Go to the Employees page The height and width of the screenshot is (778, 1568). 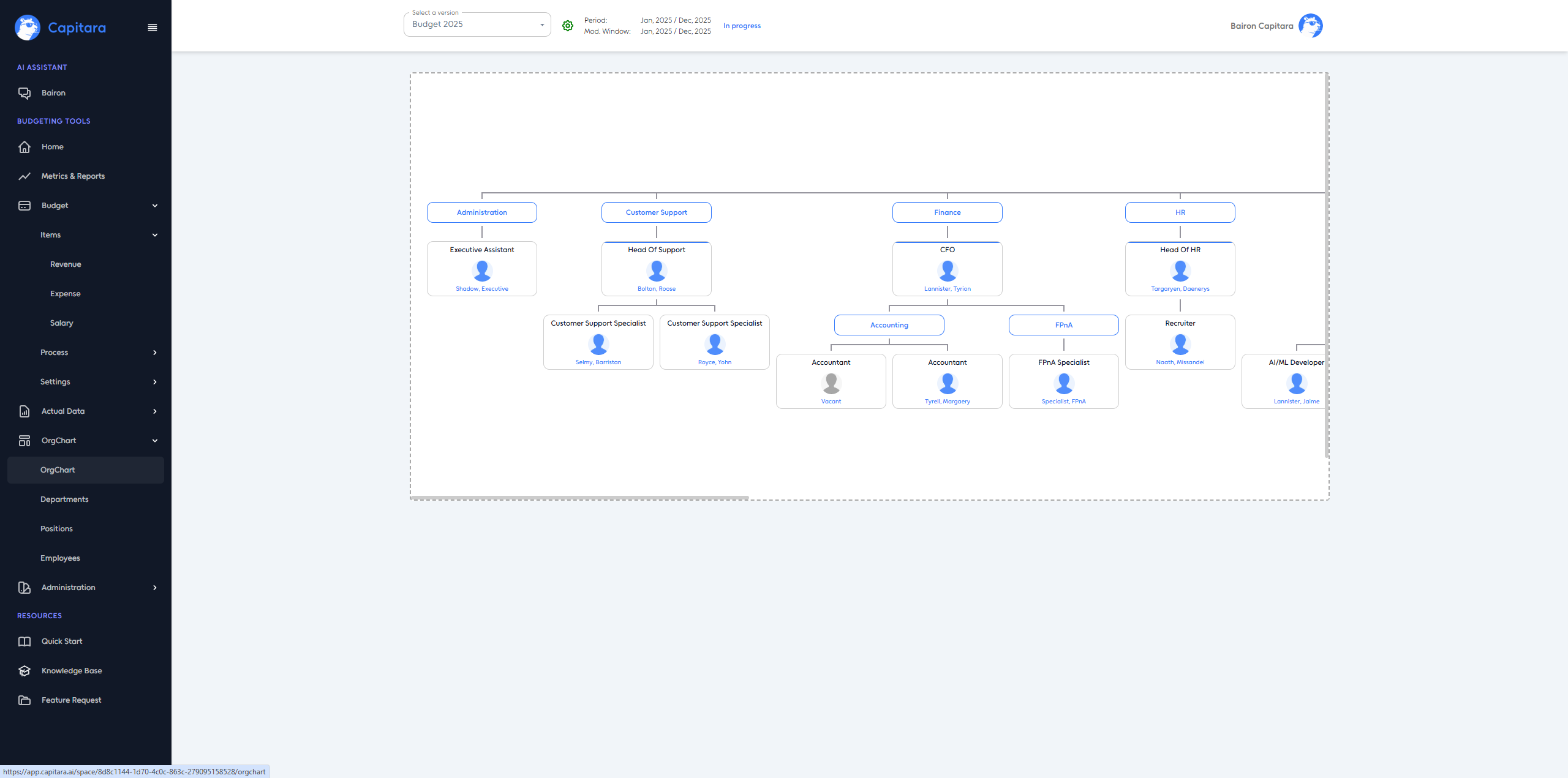click(60, 558)
